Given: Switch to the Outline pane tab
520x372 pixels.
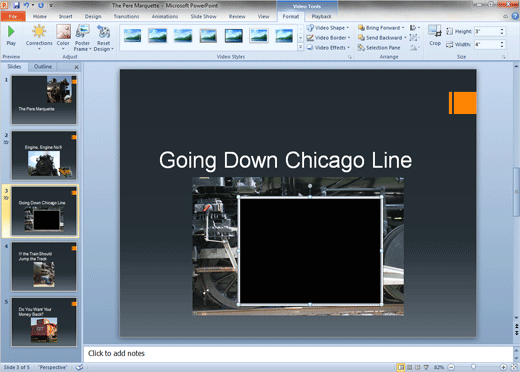Looking at the screenshot, I should 43,67.
